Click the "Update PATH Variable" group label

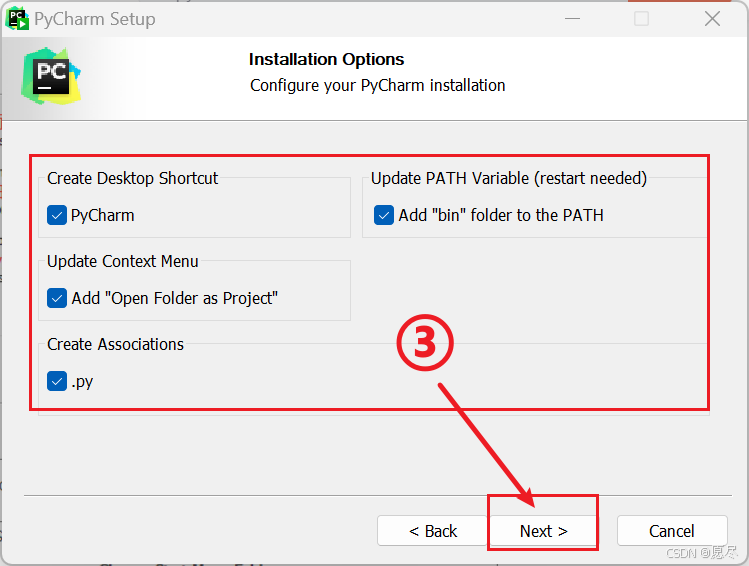click(509, 178)
